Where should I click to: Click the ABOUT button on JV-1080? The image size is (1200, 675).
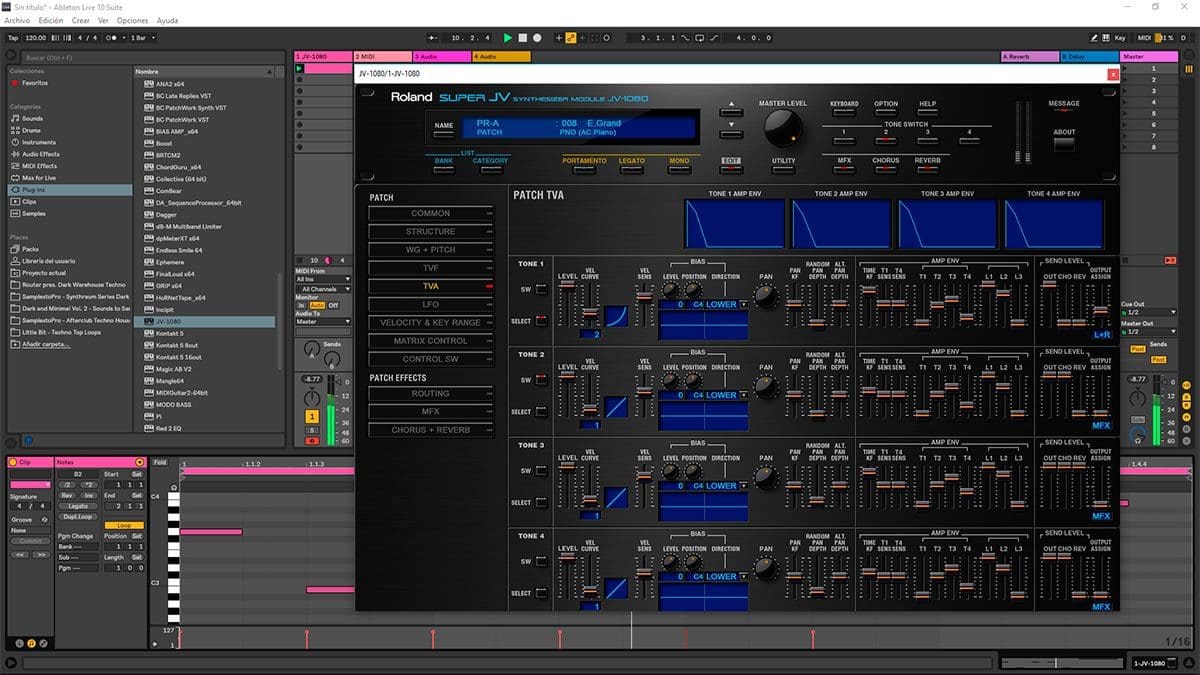[x=1064, y=143]
